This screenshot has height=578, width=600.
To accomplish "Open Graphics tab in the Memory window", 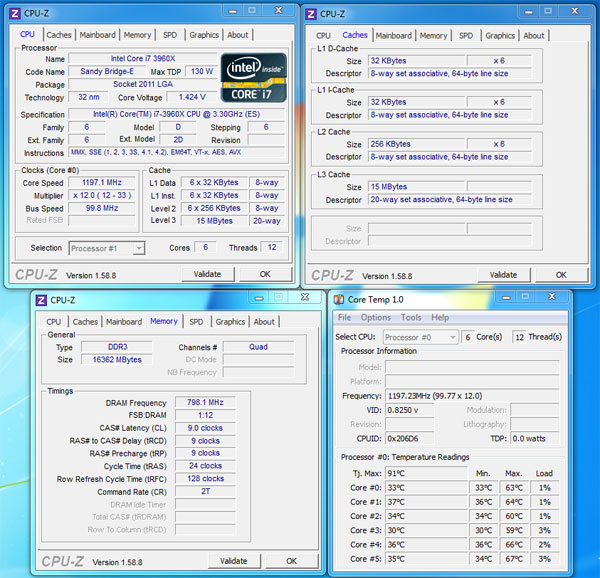I will [x=230, y=322].
